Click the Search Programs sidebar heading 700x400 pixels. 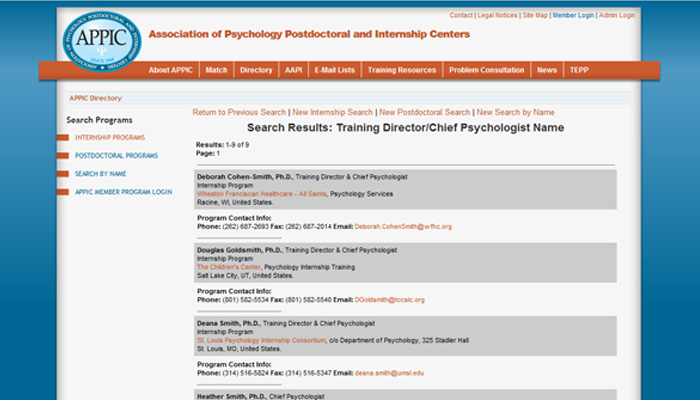click(100, 120)
